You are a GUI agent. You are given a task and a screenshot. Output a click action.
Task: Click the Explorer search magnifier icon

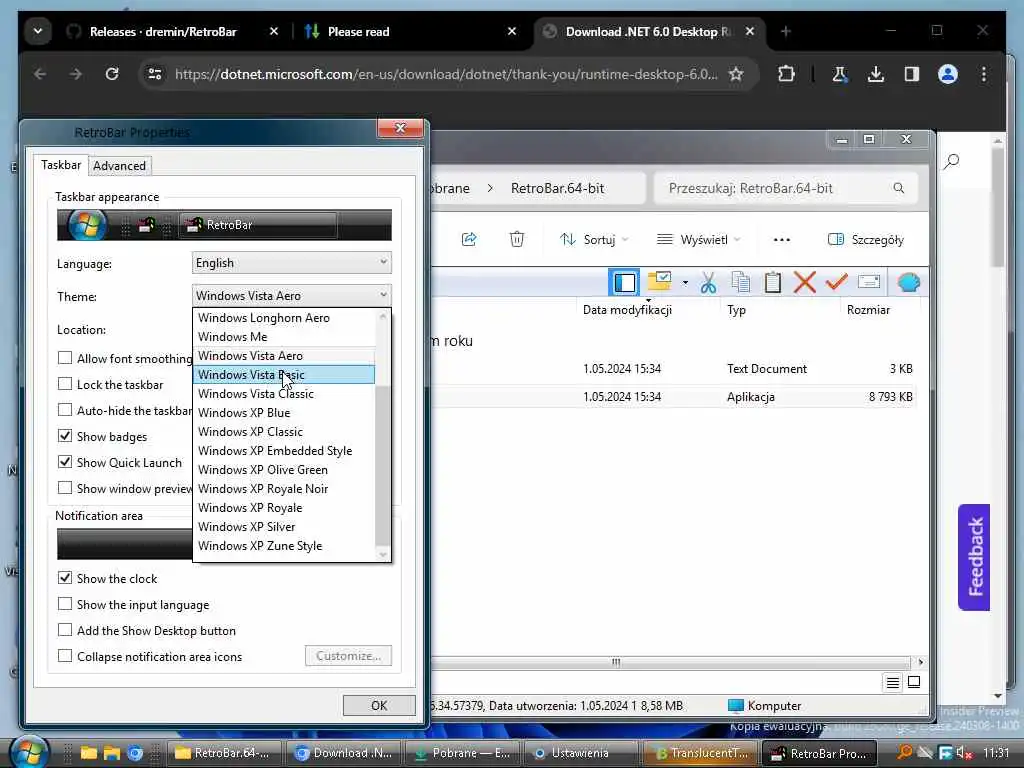point(899,188)
